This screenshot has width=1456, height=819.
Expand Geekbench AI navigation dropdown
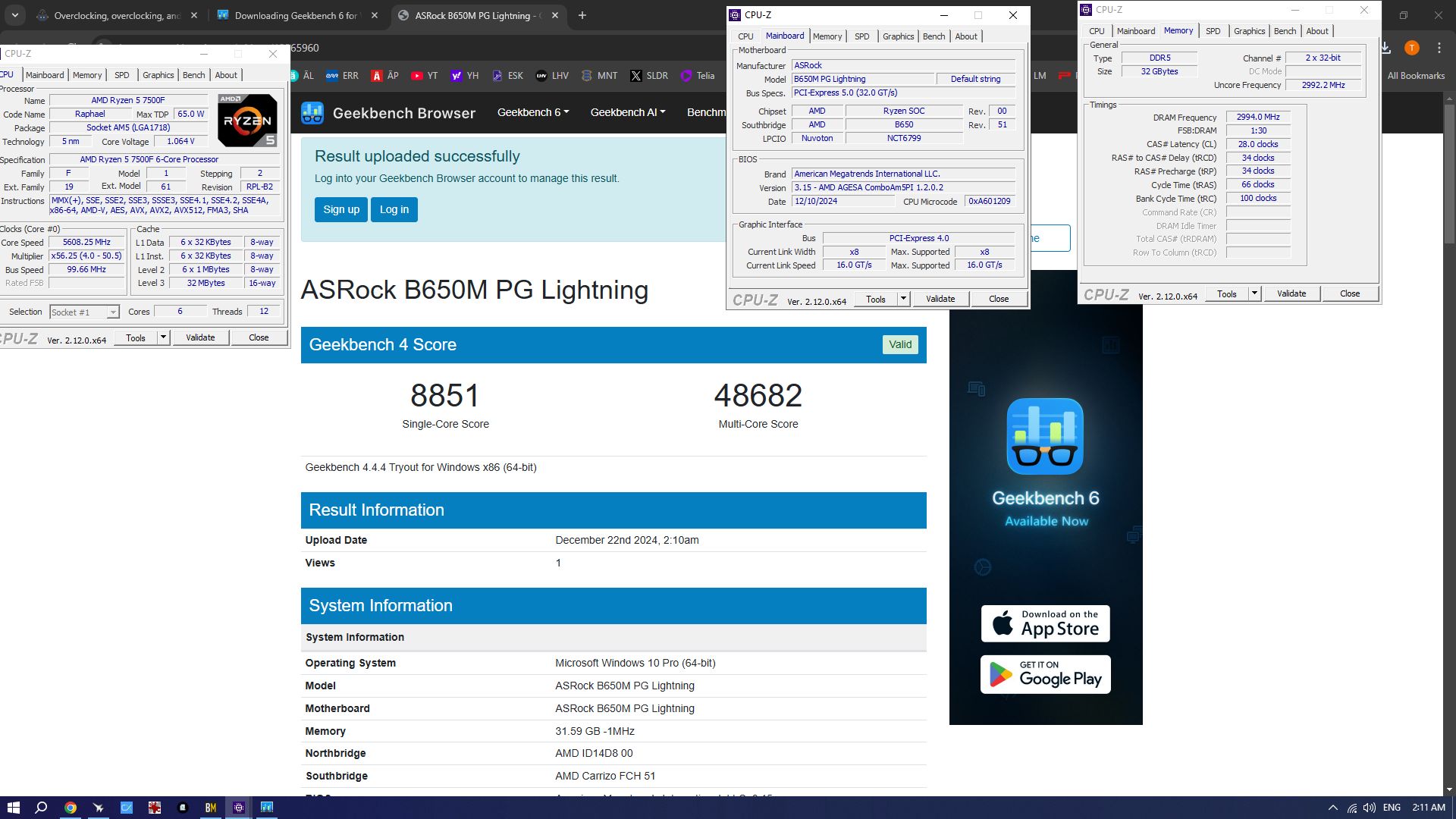[628, 112]
